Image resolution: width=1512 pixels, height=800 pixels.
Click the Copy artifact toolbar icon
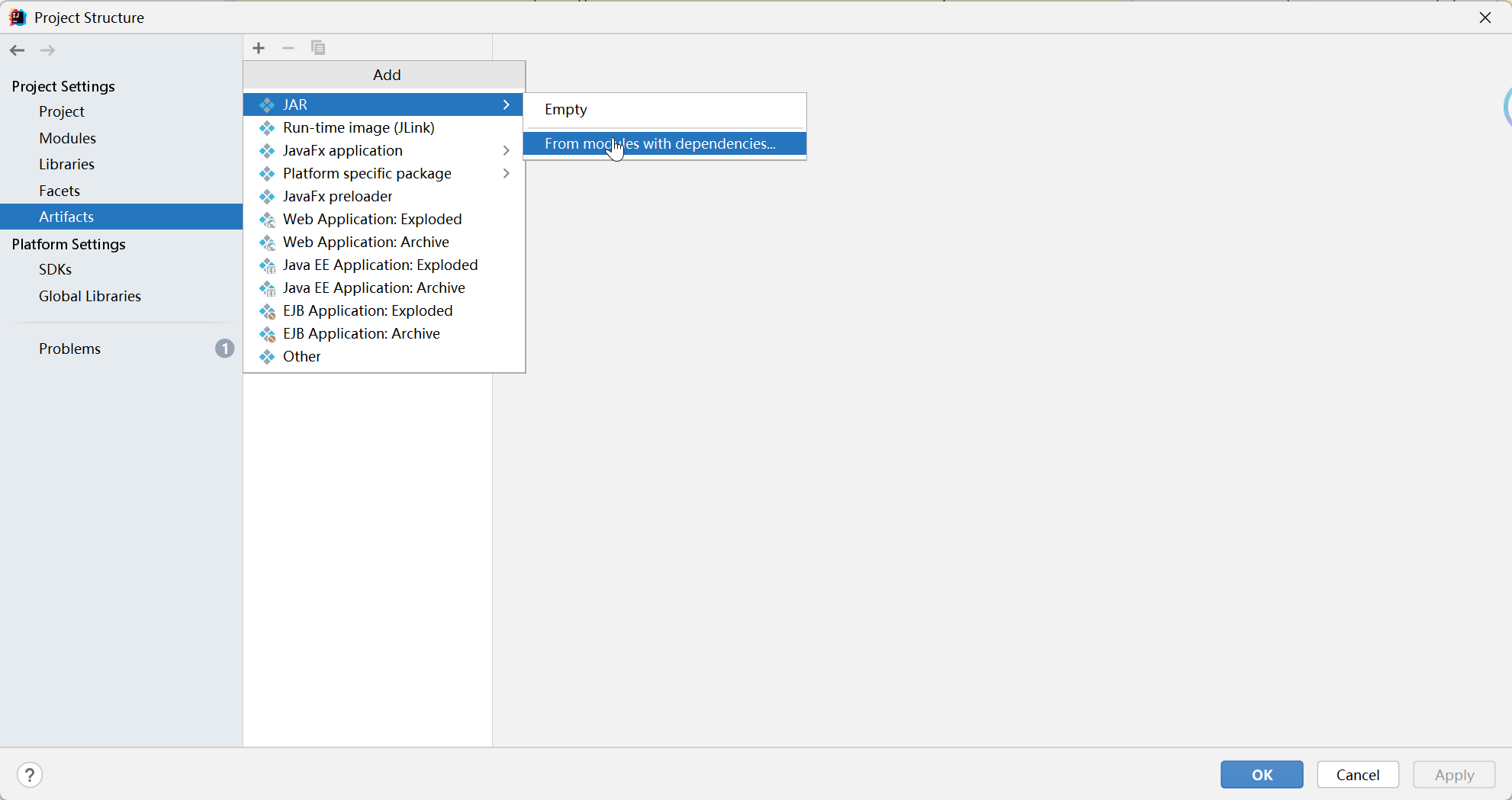click(x=318, y=48)
